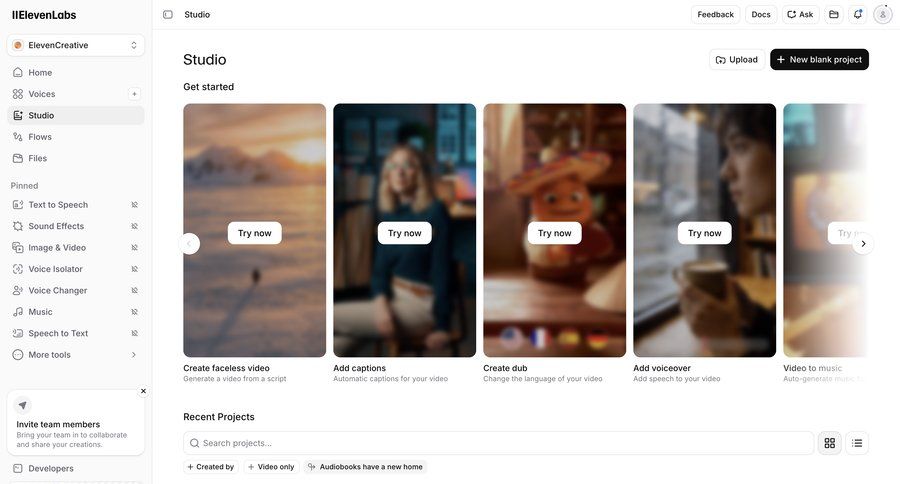Unpin Image & Video from the sidebar

[x=134, y=247]
